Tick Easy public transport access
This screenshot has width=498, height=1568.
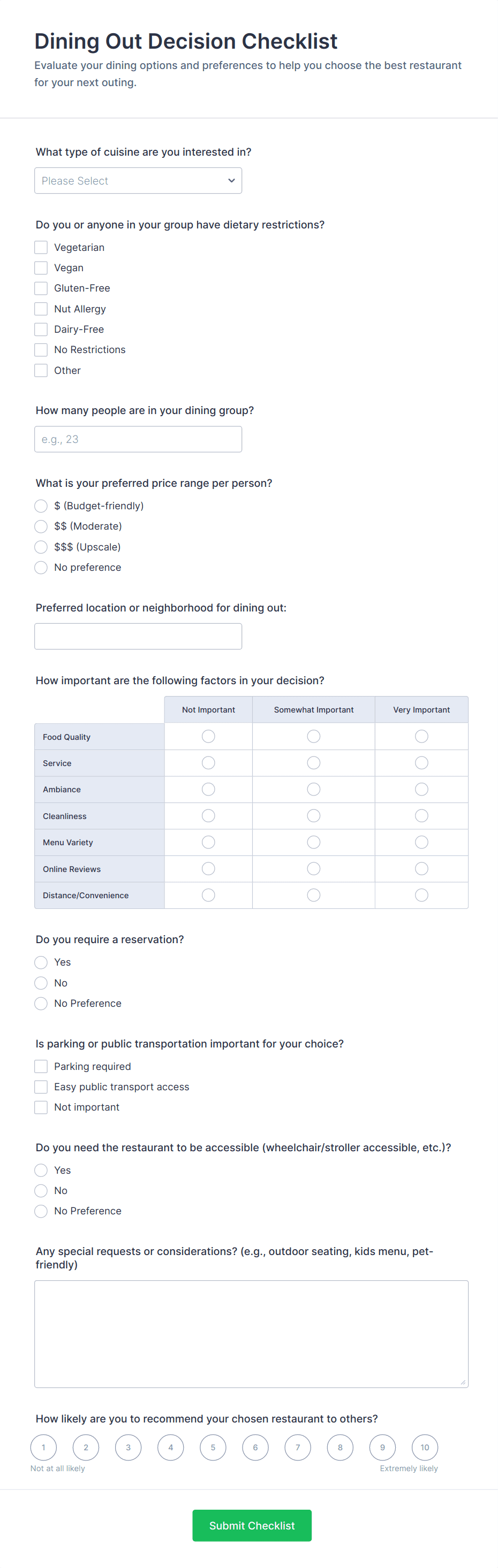(x=41, y=1087)
